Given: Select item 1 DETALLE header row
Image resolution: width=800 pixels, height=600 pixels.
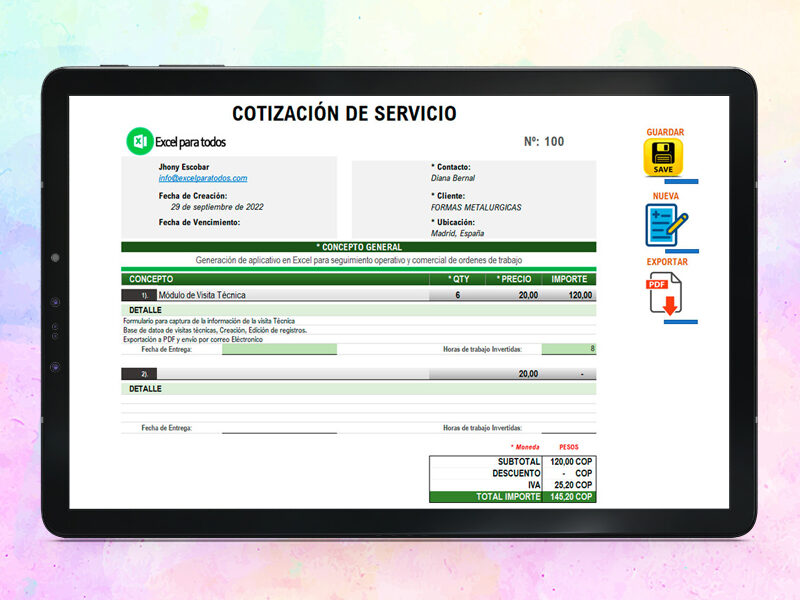Looking at the screenshot, I should pos(359,310).
